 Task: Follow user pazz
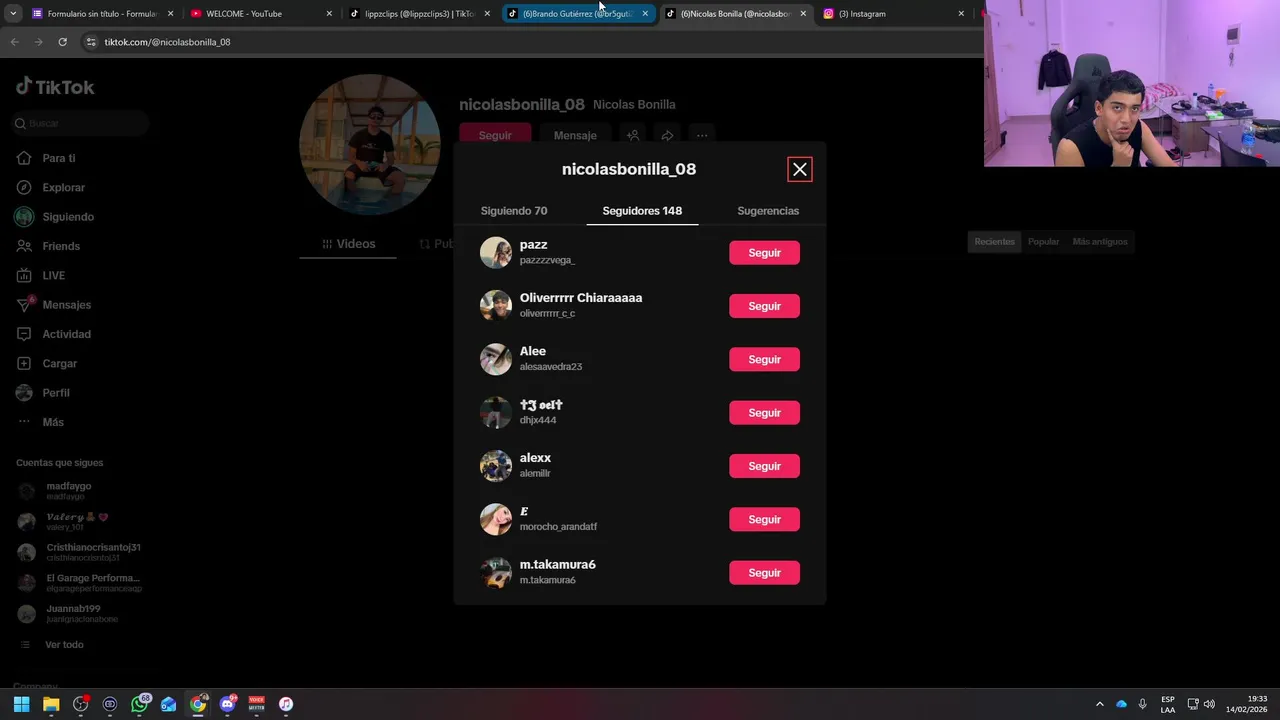coord(764,253)
